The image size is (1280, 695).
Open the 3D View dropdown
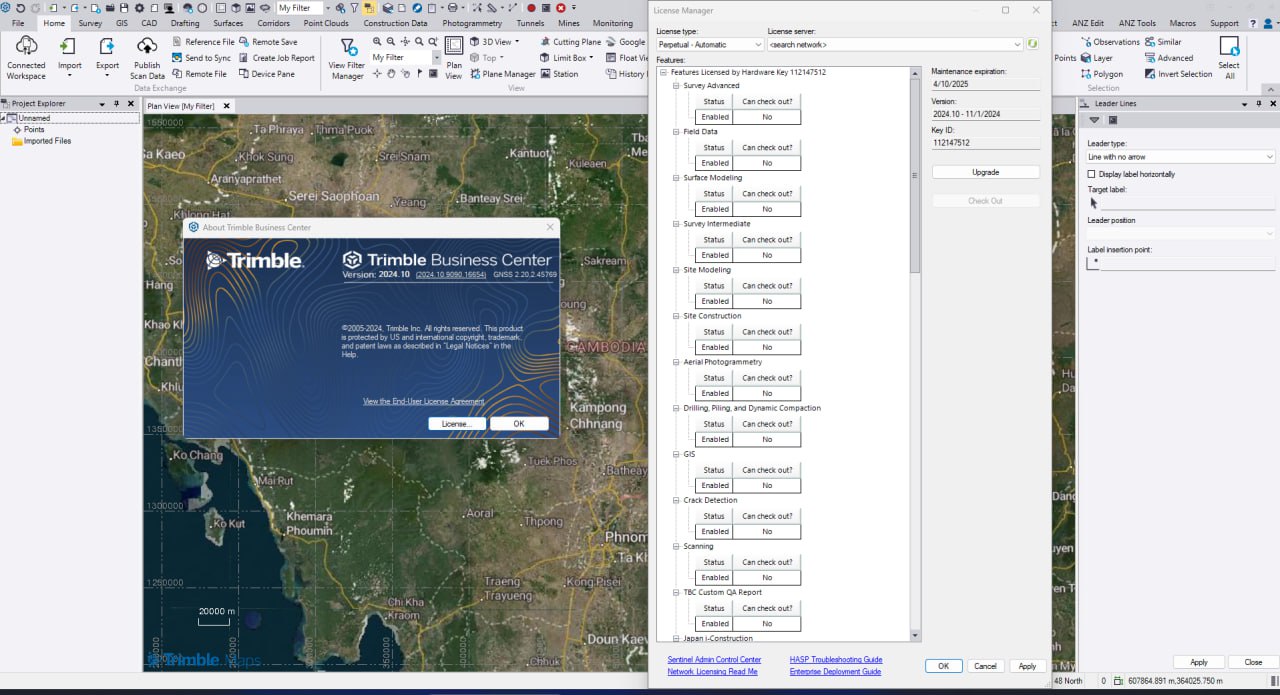[494, 42]
